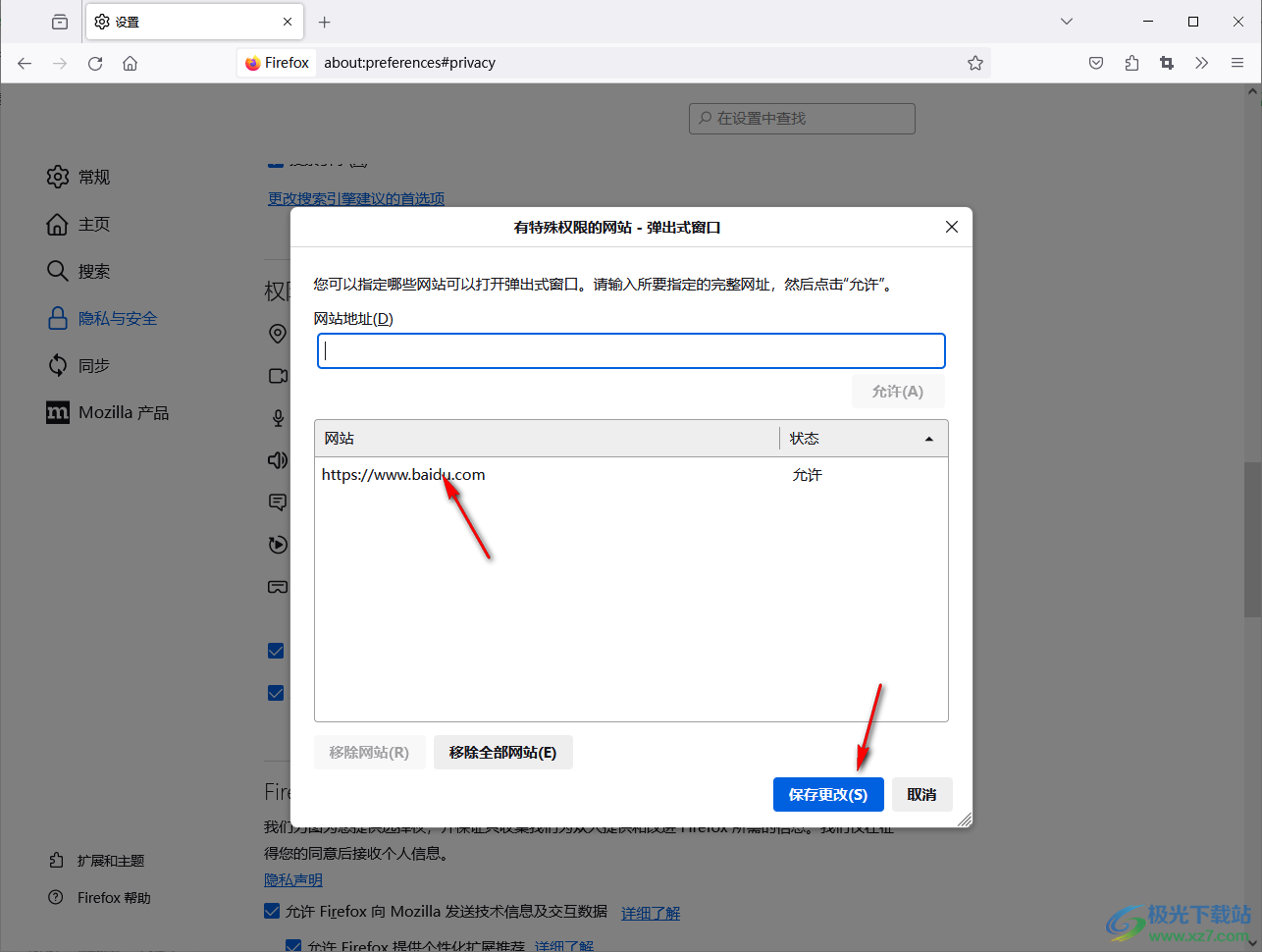Open 搜索 settings category
The width and height of the screenshot is (1262, 952).
[x=79, y=271]
